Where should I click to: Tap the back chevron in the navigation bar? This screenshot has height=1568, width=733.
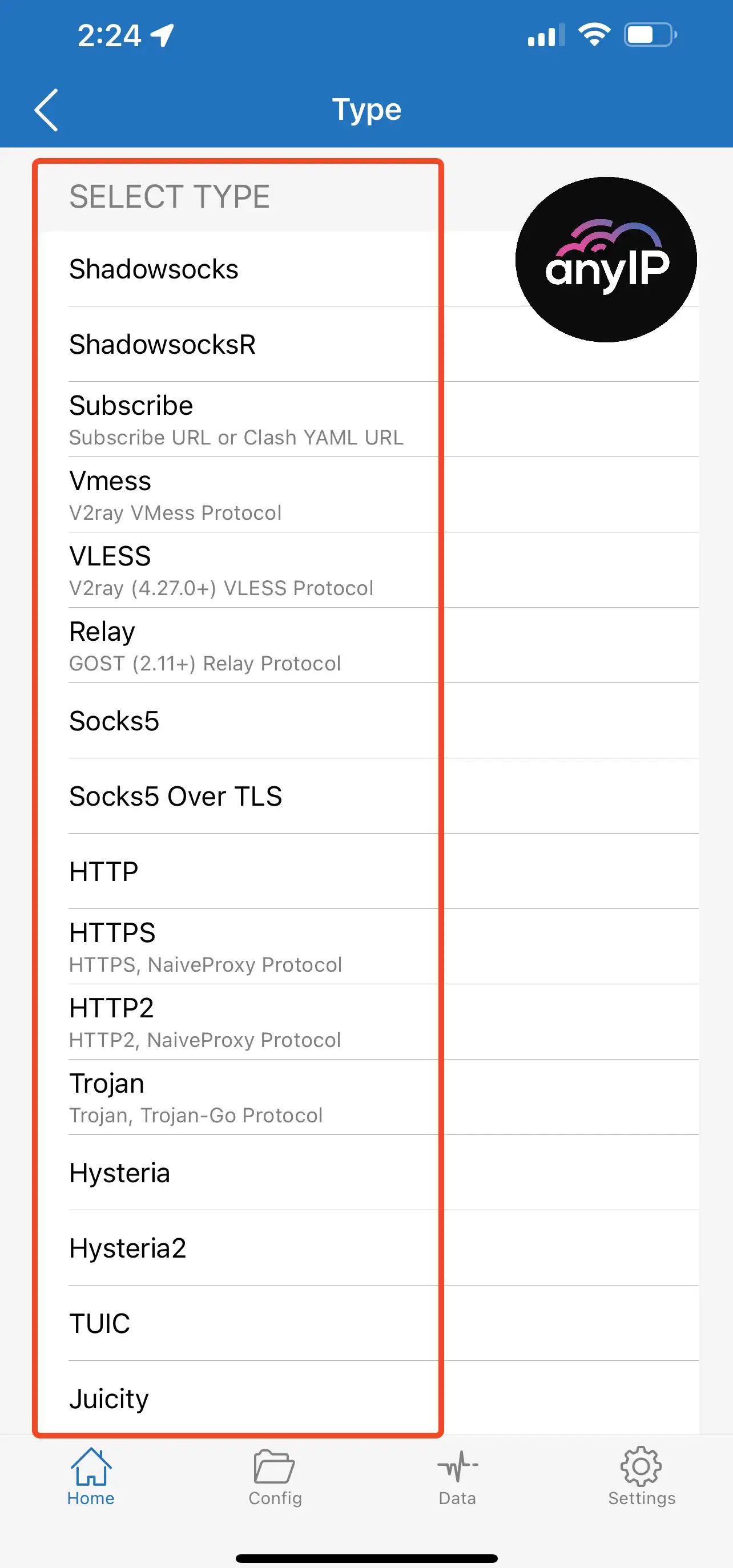[46, 110]
